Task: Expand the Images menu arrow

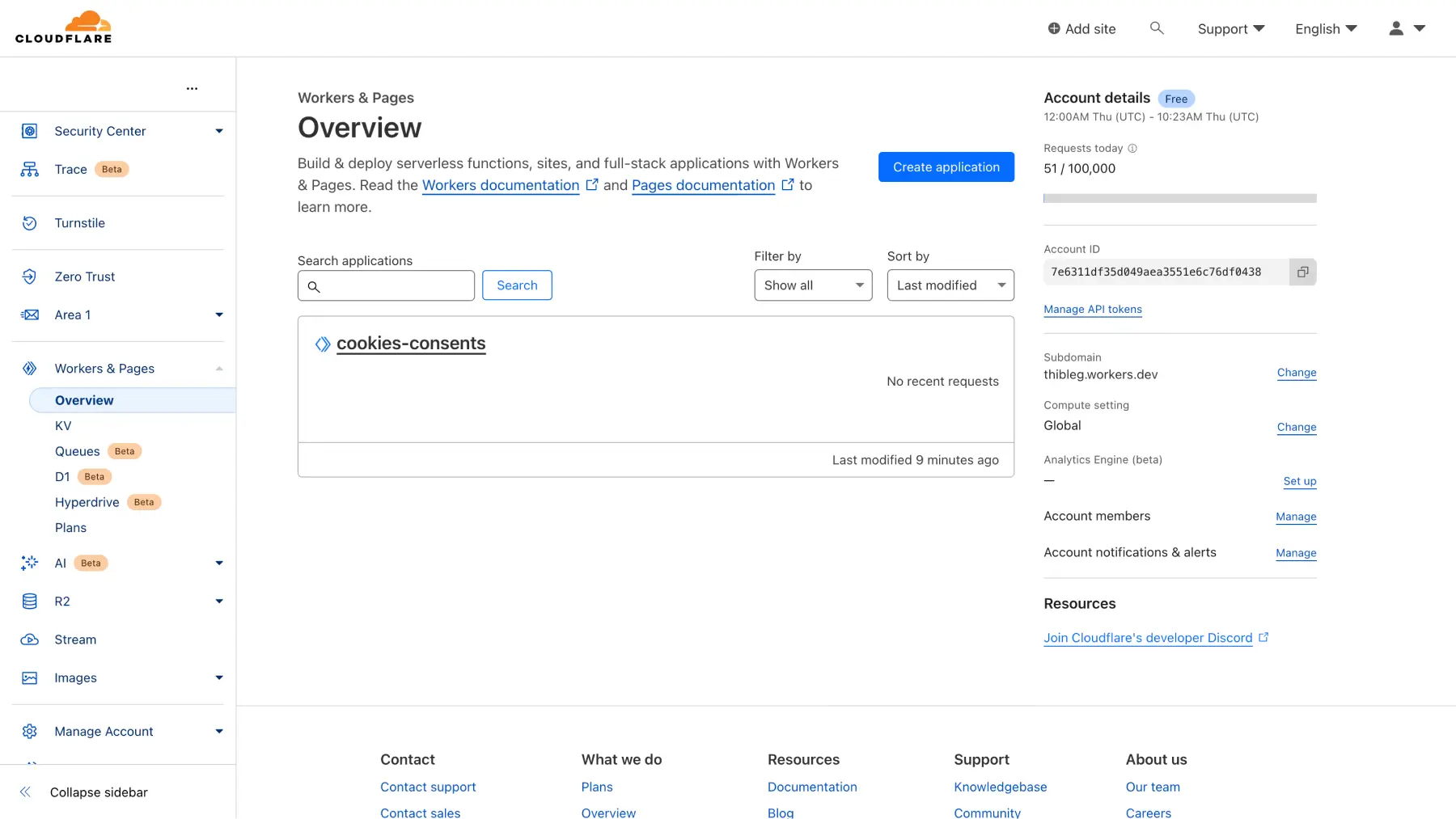Action: coord(219,678)
